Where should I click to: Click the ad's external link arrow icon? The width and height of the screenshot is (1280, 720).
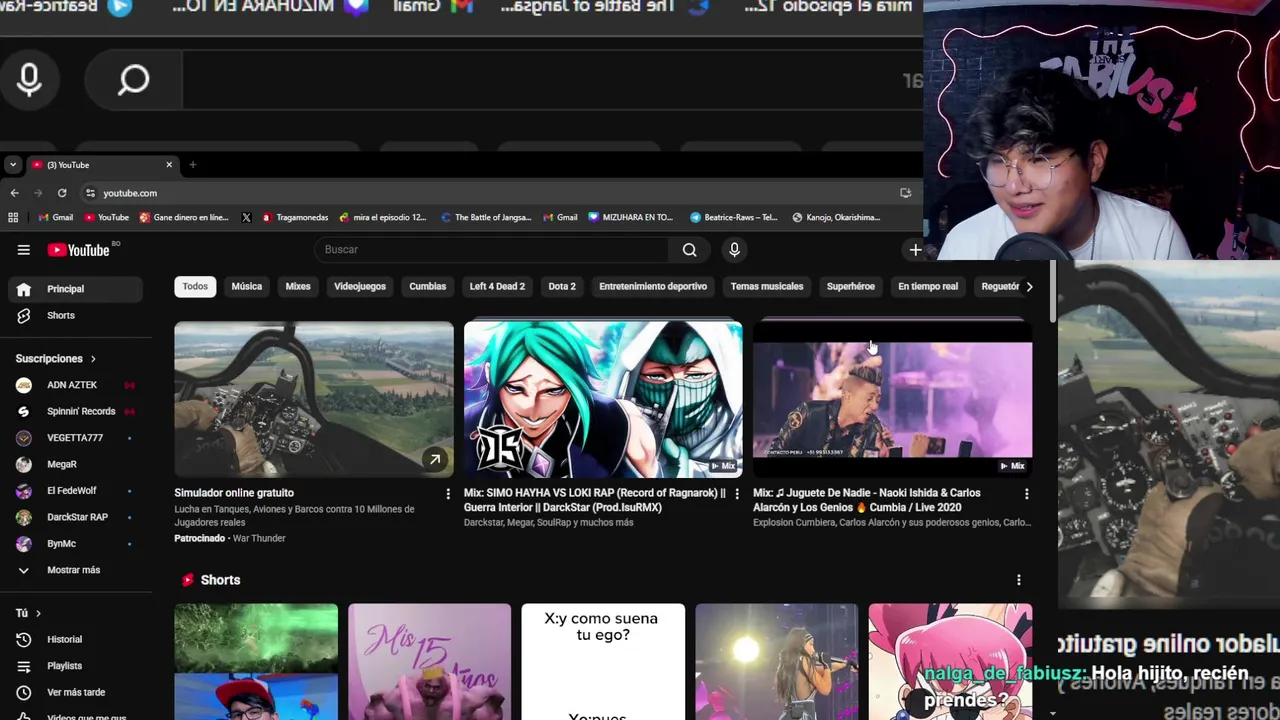[x=434, y=460]
